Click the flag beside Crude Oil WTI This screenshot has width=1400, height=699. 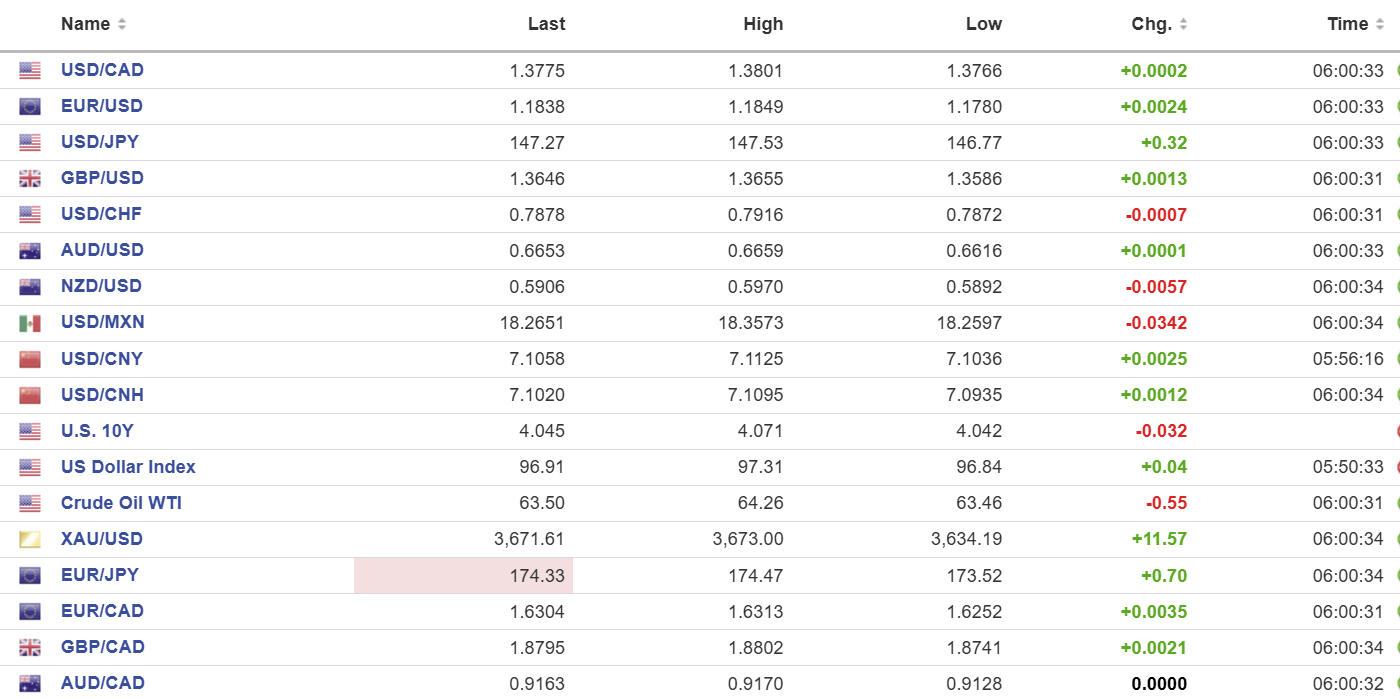pos(30,503)
